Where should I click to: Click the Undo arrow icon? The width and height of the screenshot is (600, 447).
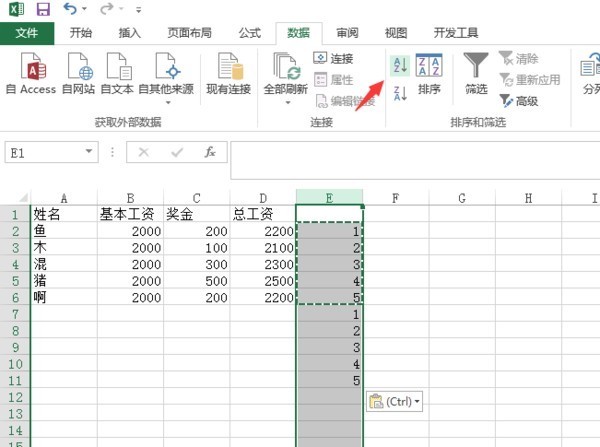[x=70, y=8]
